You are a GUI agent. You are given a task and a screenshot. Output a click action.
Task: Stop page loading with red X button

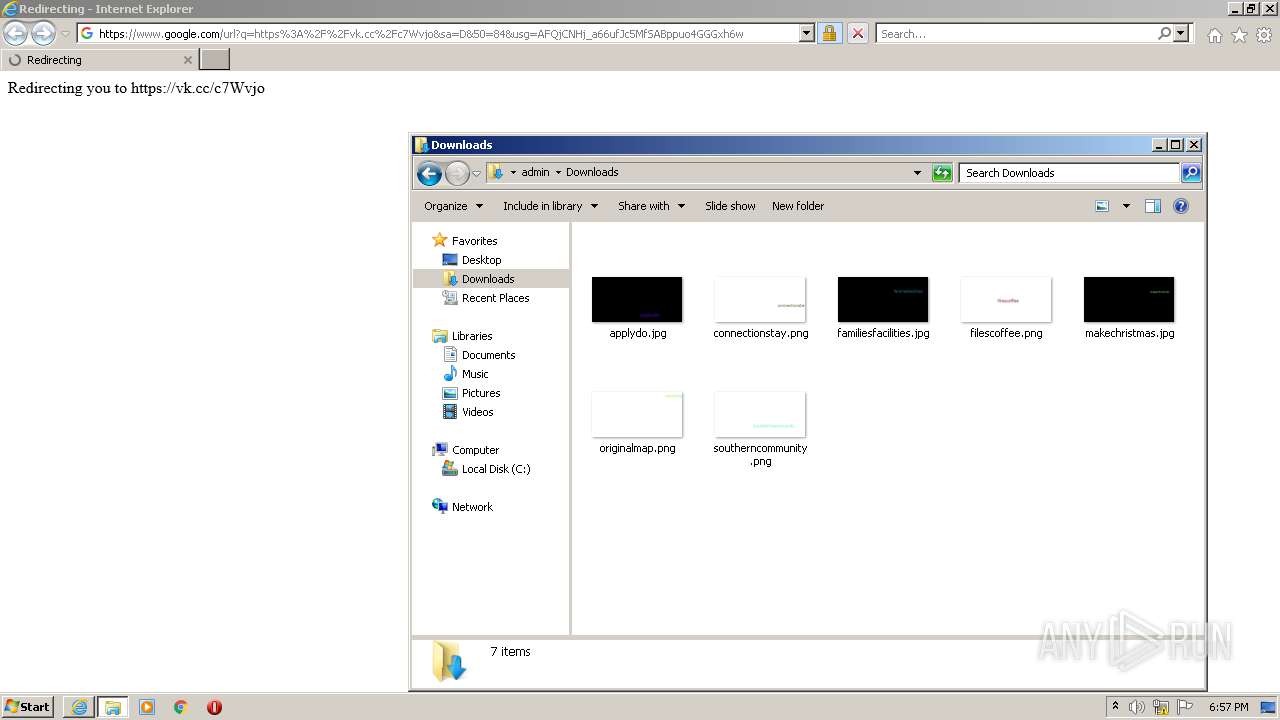point(858,33)
